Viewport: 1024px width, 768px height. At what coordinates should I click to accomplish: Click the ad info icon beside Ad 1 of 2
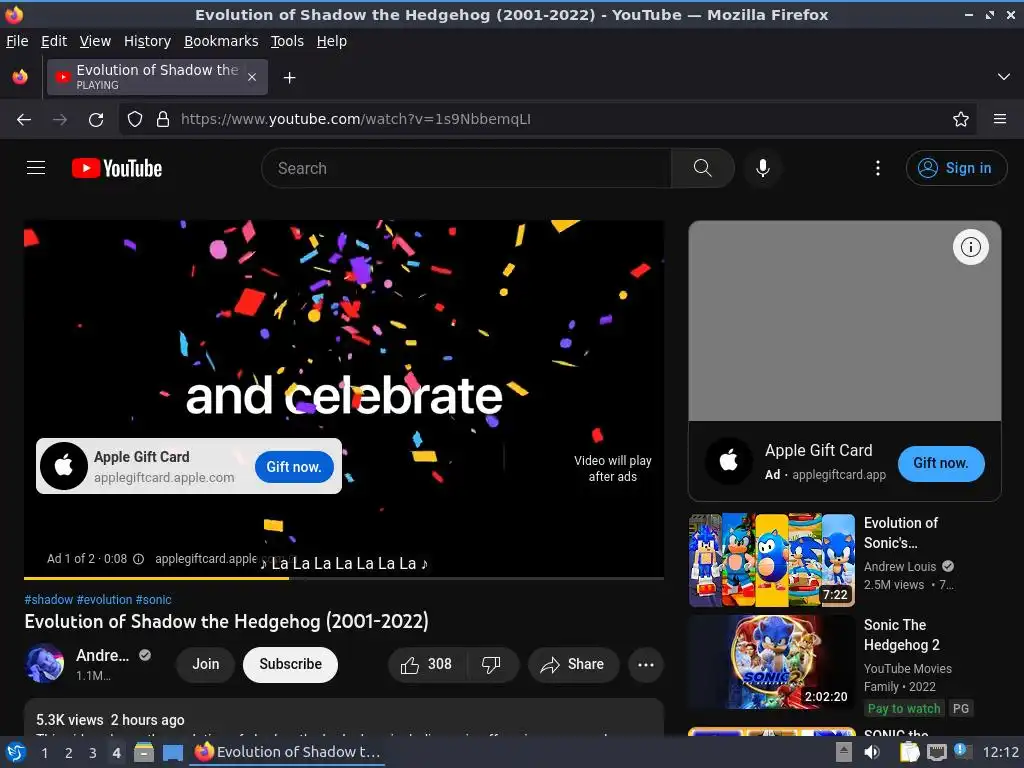[x=138, y=559]
